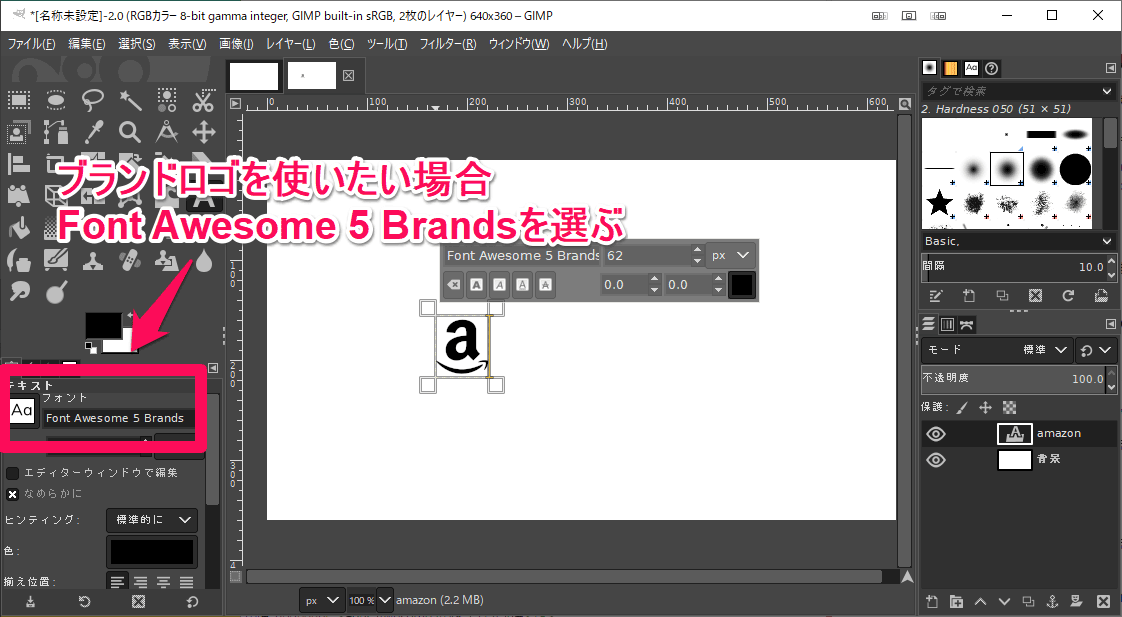
Task: Click the 色 text color swatch in tool options
Action: 152,552
